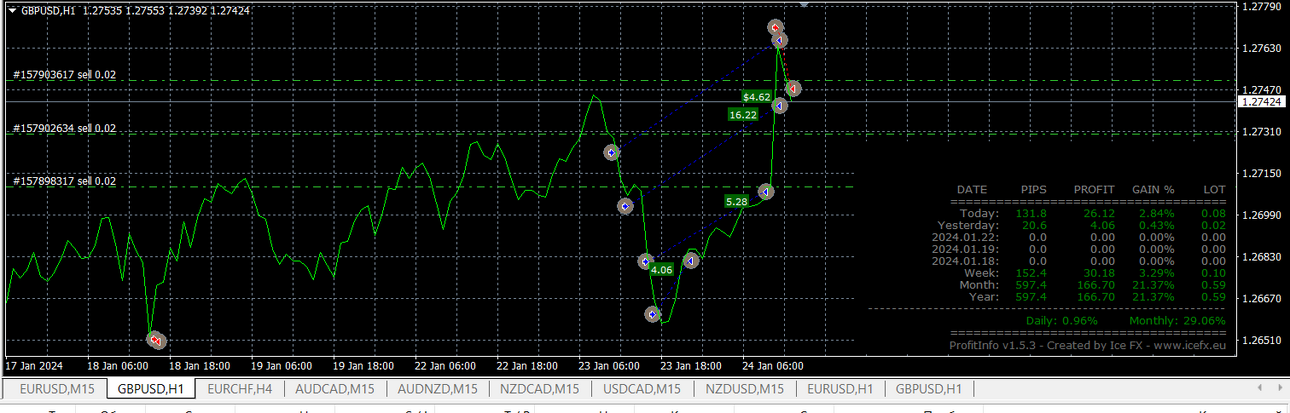Open the EURUSD,H1 chart tab
Screen dimensions: 1290x413
coord(841,389)
